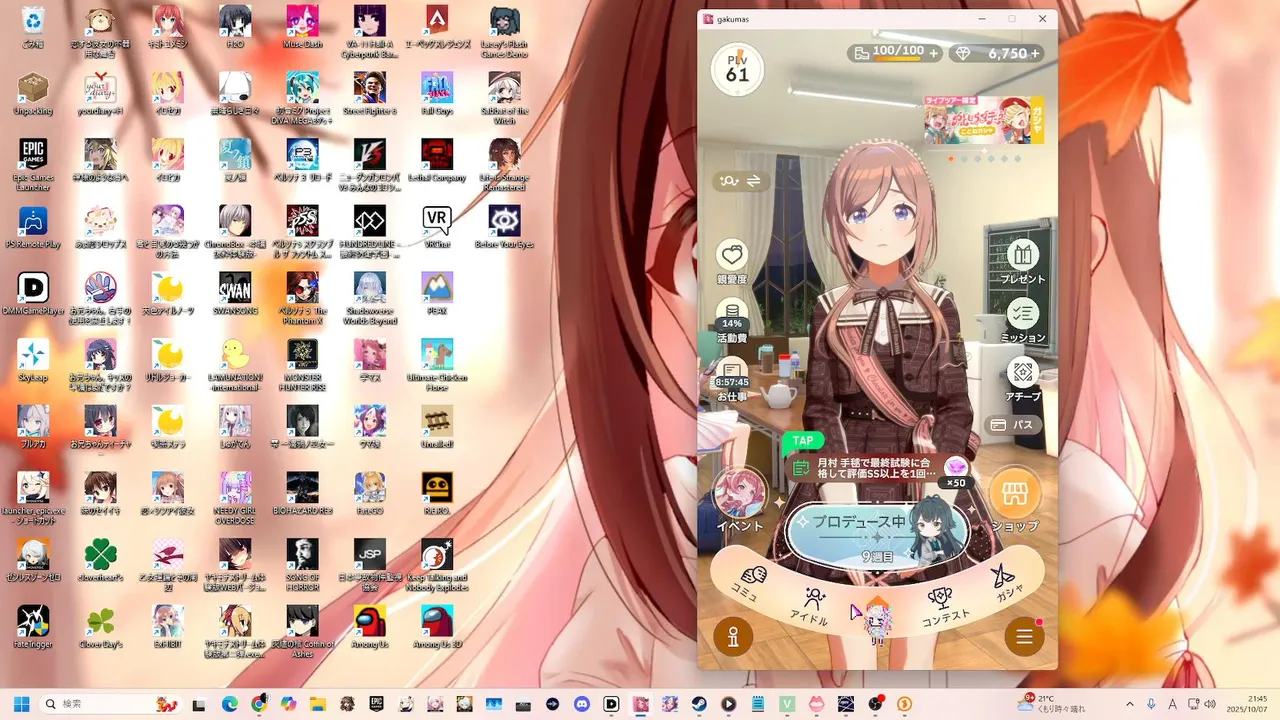Open the Among Us 3D shortcut
The height and width of the screenshot is (720, 1280).
437,627
